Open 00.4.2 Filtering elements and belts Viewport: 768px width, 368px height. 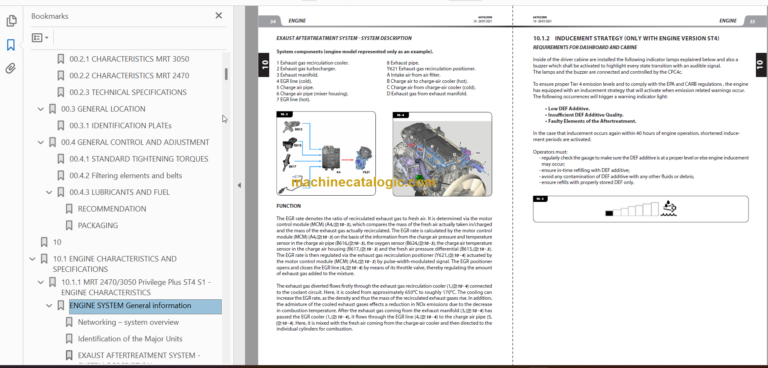126,175
